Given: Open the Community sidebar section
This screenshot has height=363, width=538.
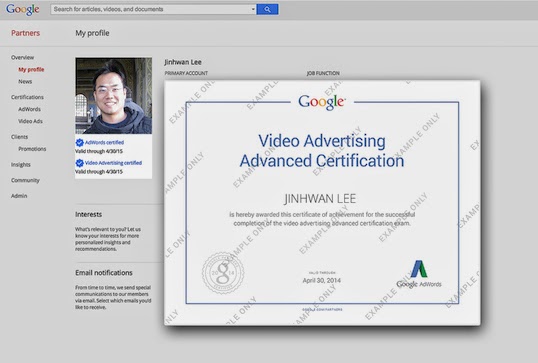Looking at the screenshot, I should pyautogui.click(x=25, y=180).
